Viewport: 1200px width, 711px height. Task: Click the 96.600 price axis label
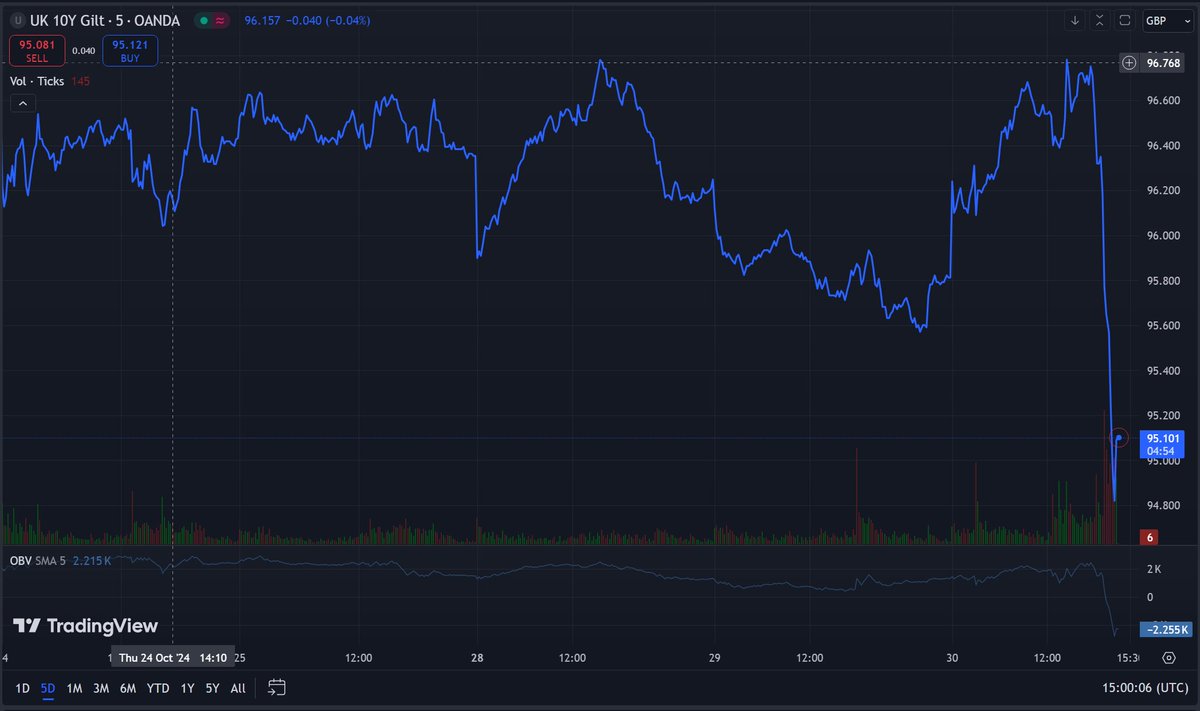1164,100
